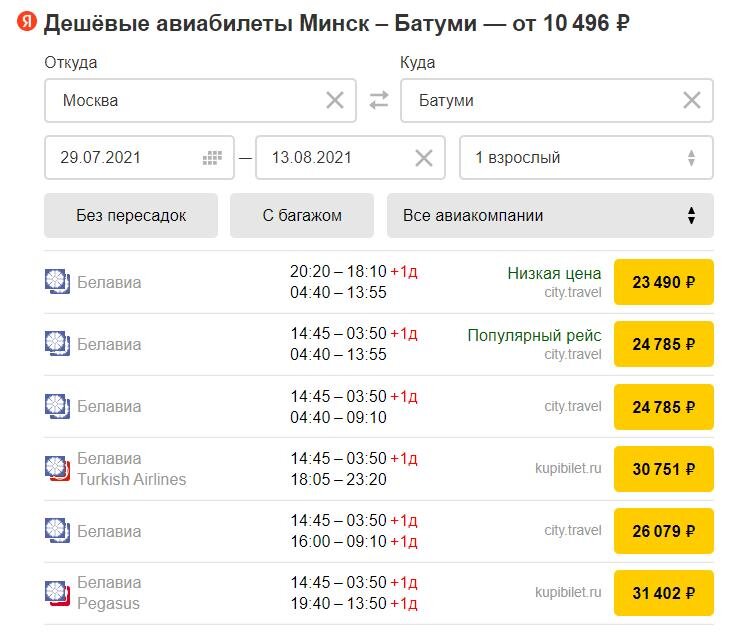Open the Все авиакомпании dropdown
The width and height of the screenshot is (732, 632).
pos(550,215)
